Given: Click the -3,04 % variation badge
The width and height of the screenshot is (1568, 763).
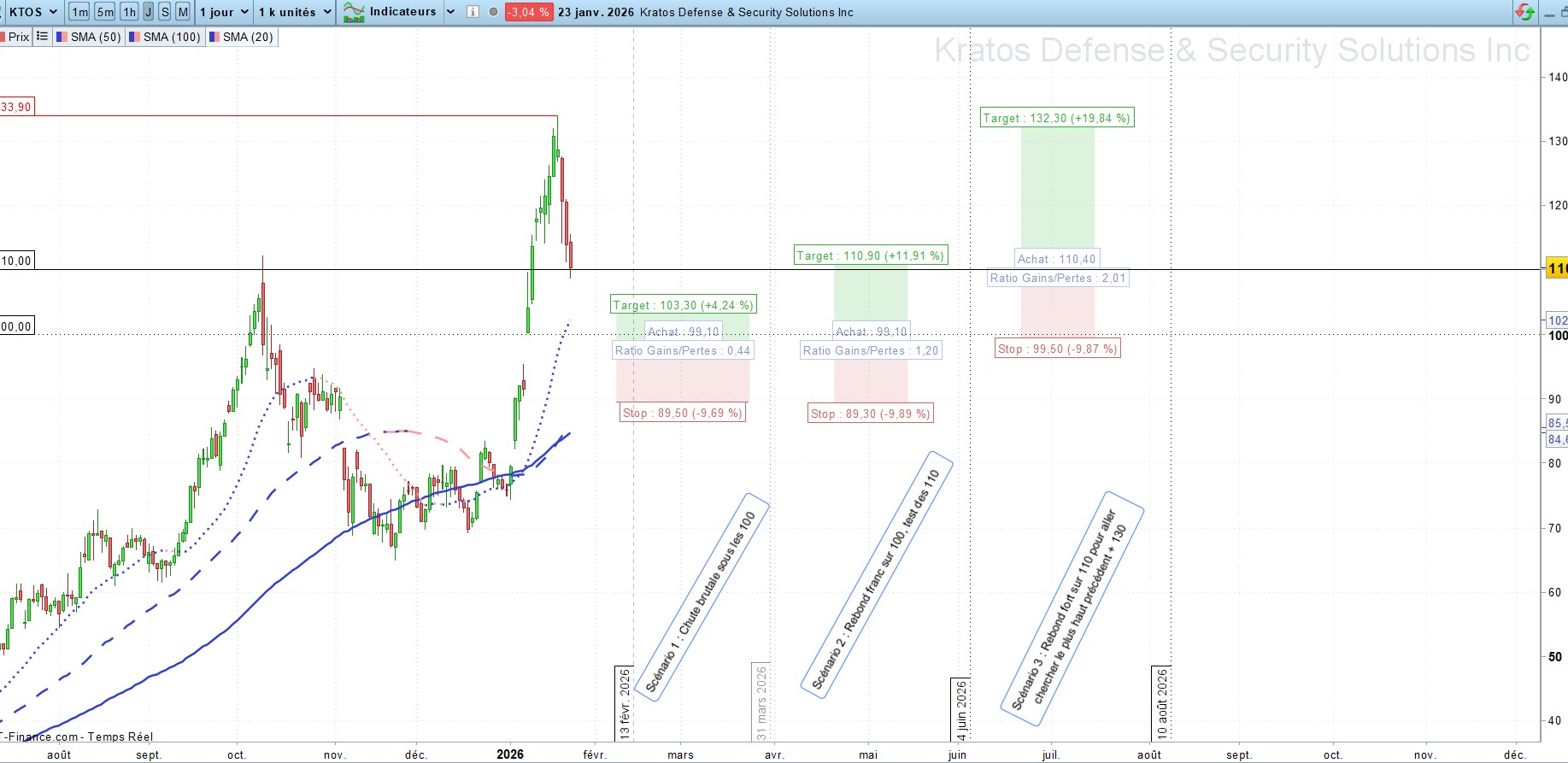Looking at the screenshot, I should (x=529, y=12).
